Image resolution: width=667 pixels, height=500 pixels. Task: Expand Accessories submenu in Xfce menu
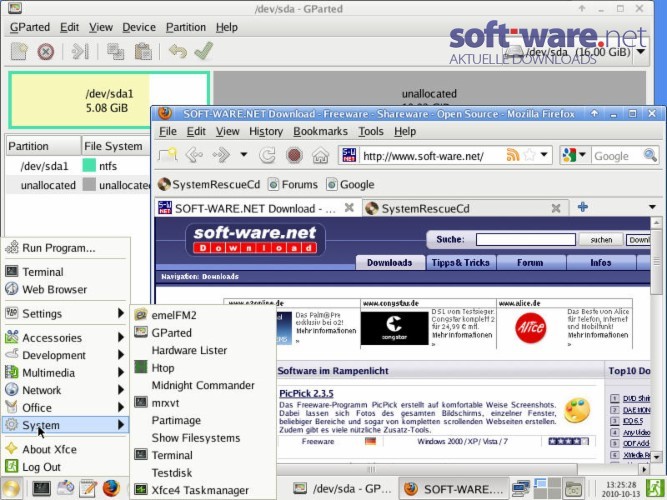pyautogui.click(x=66, y=337)
